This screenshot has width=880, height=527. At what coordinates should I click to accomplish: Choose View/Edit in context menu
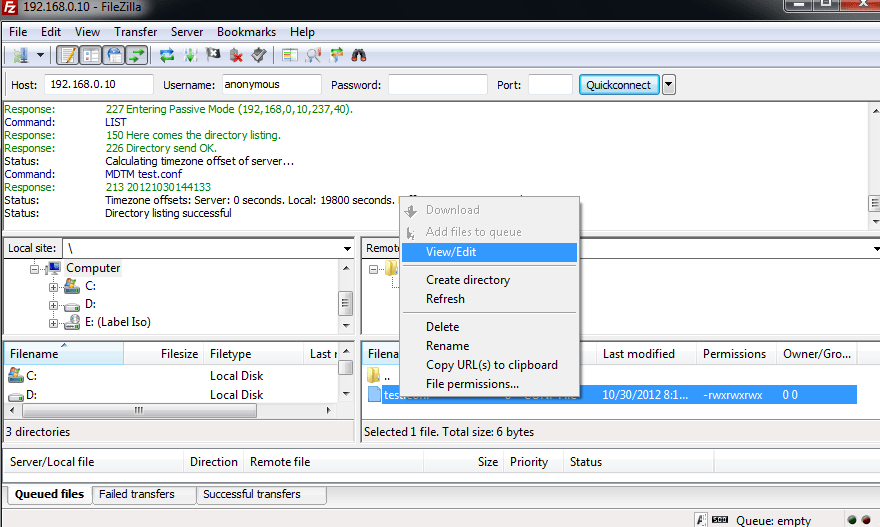pyautogui.click(x=489, y=252)
